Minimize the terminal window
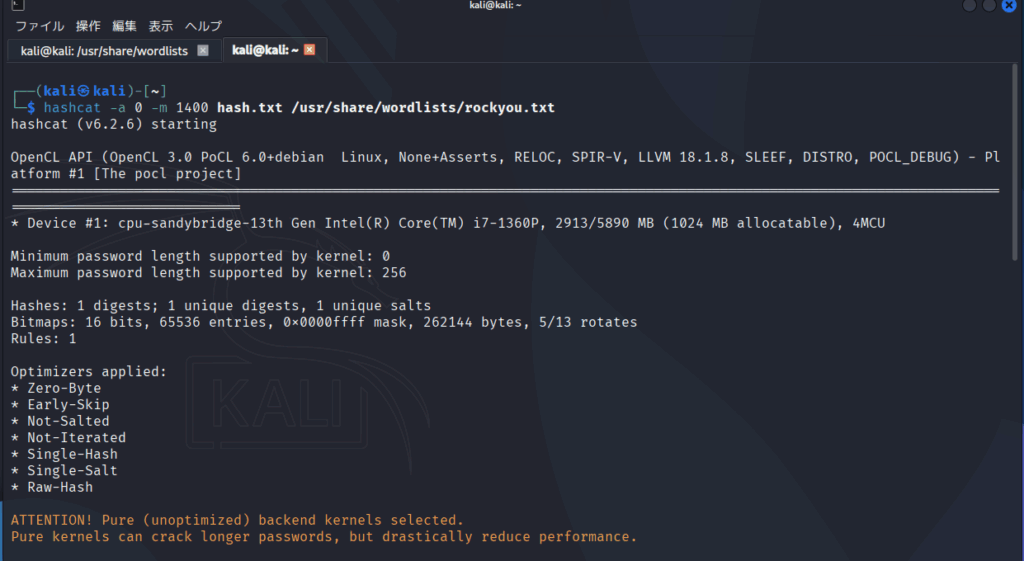This screenshot has width=1024, height=561. (x=970, y=6)
